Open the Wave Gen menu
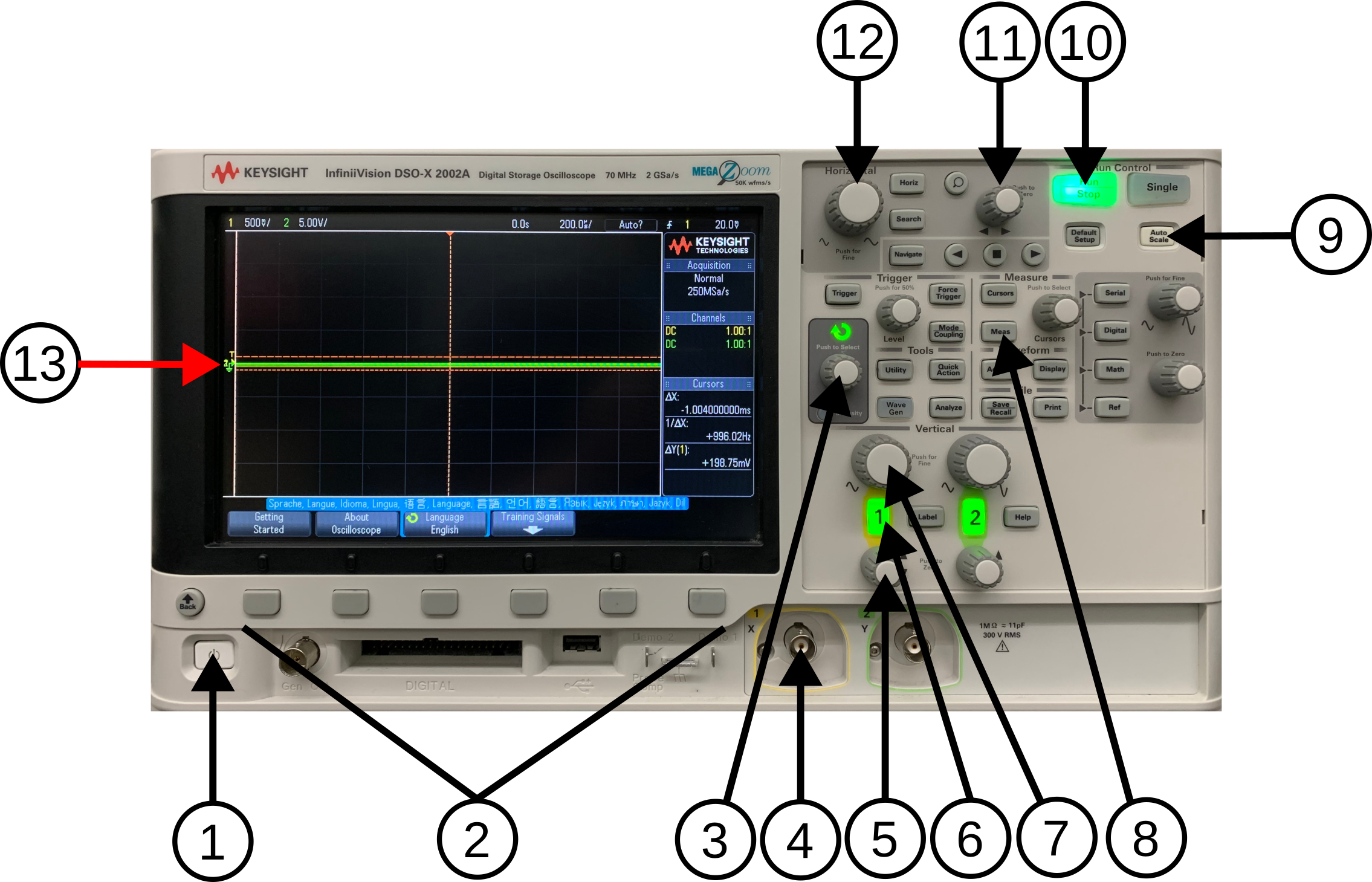Screen dimensions: 1372x882 pos(895,408)
